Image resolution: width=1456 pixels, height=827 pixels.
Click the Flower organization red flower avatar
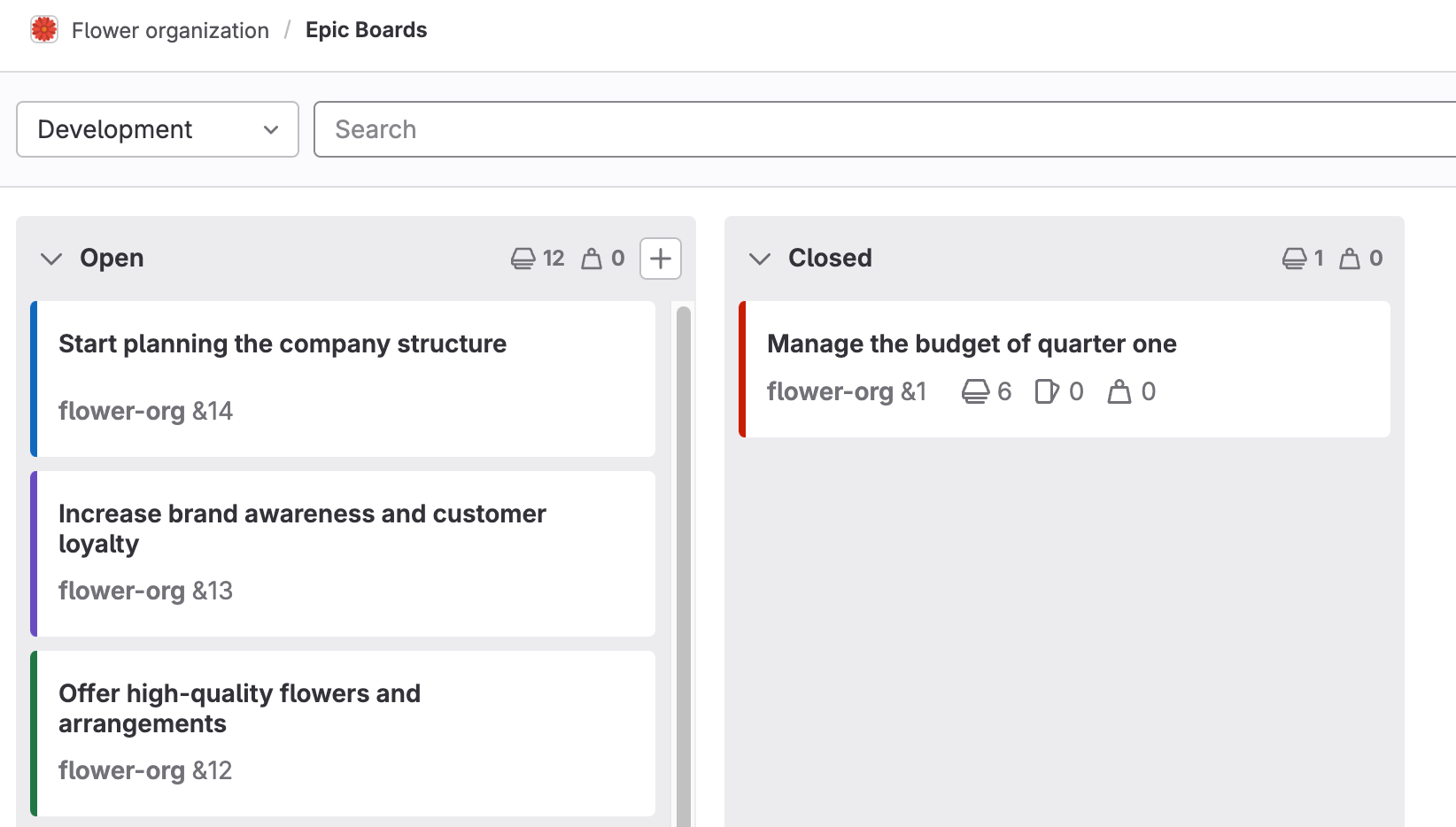click(43, 30)
